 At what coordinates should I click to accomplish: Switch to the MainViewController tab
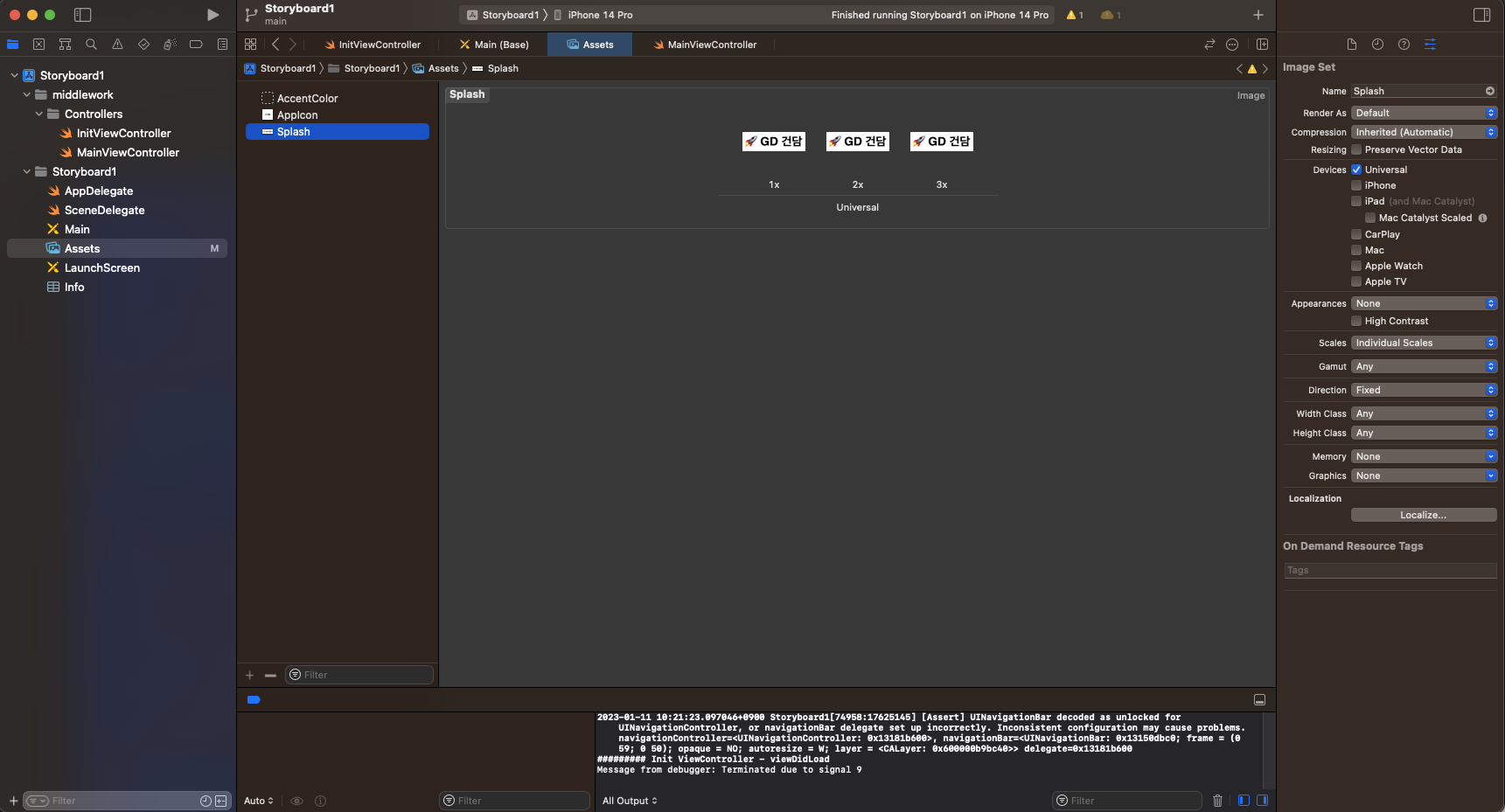705,45
